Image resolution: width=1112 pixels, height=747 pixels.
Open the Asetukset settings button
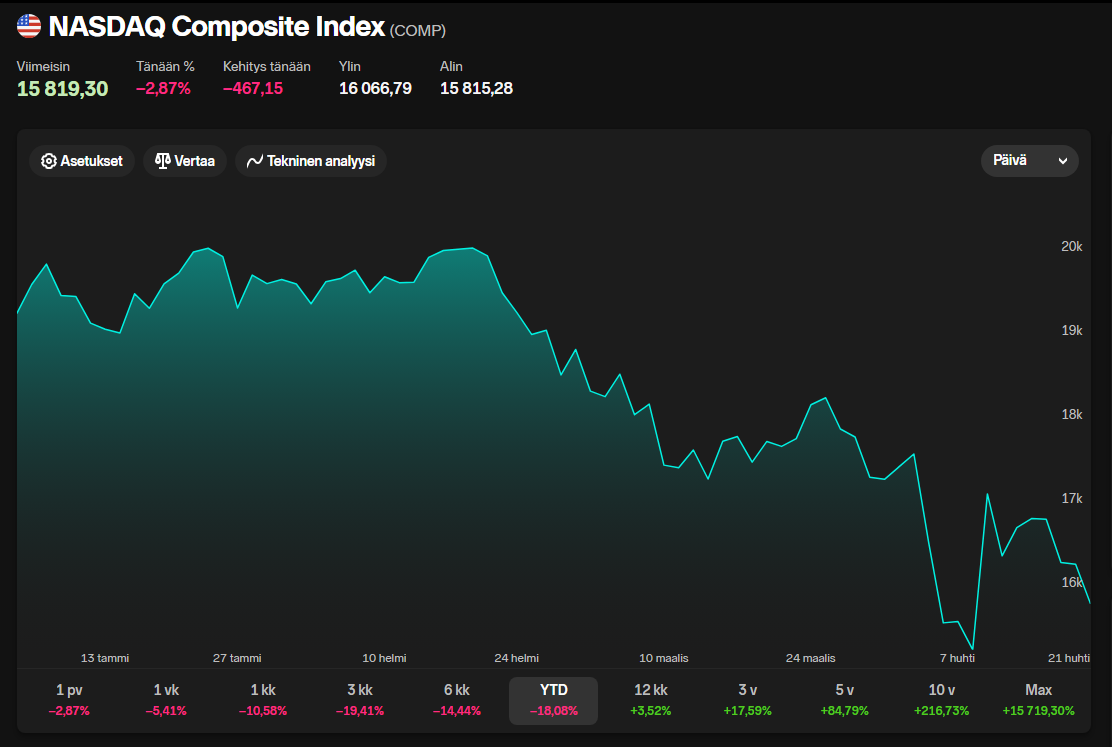coord(82,161)
